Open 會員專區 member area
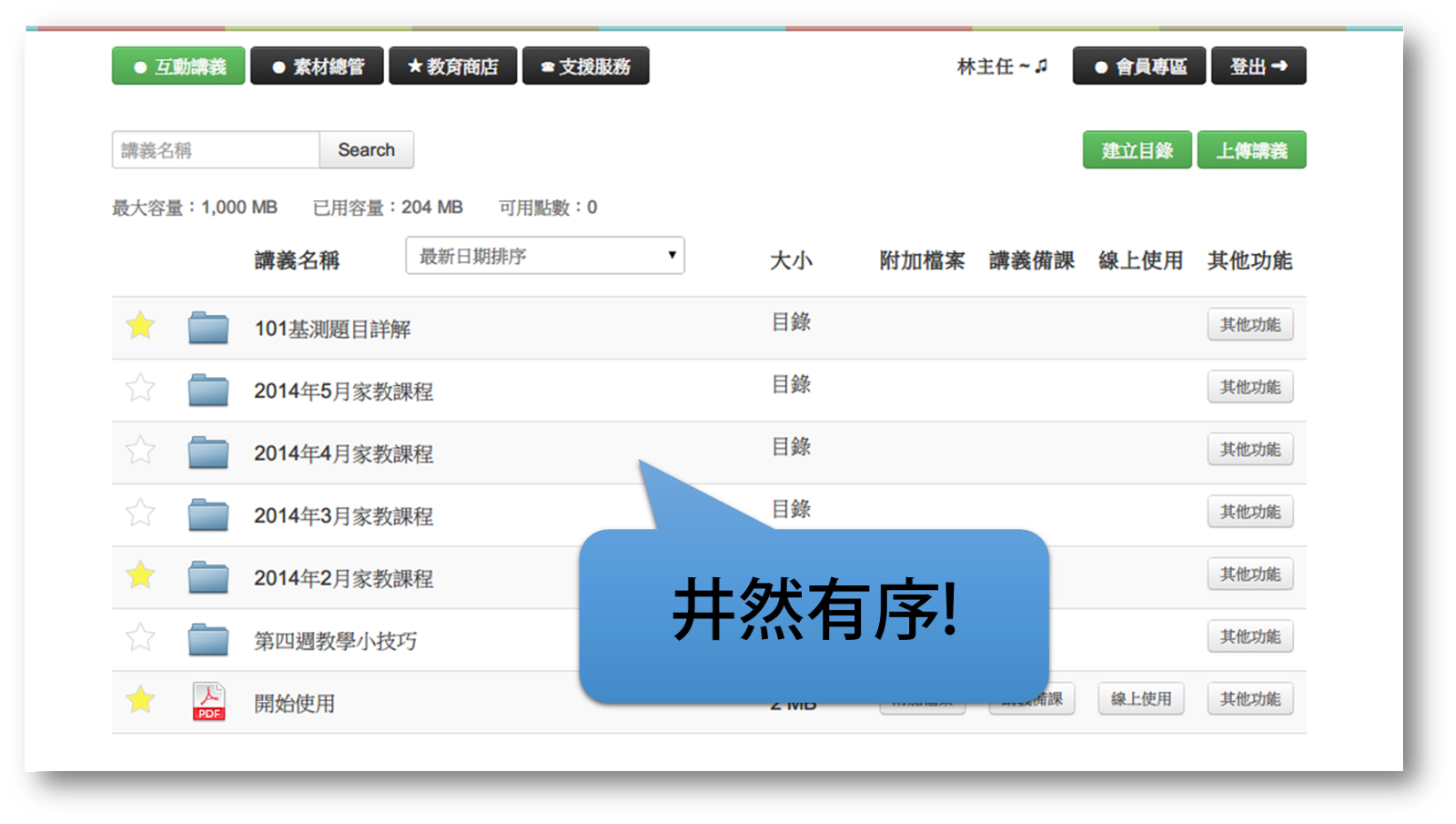The image size is (1456, 824). [1139, 66]
